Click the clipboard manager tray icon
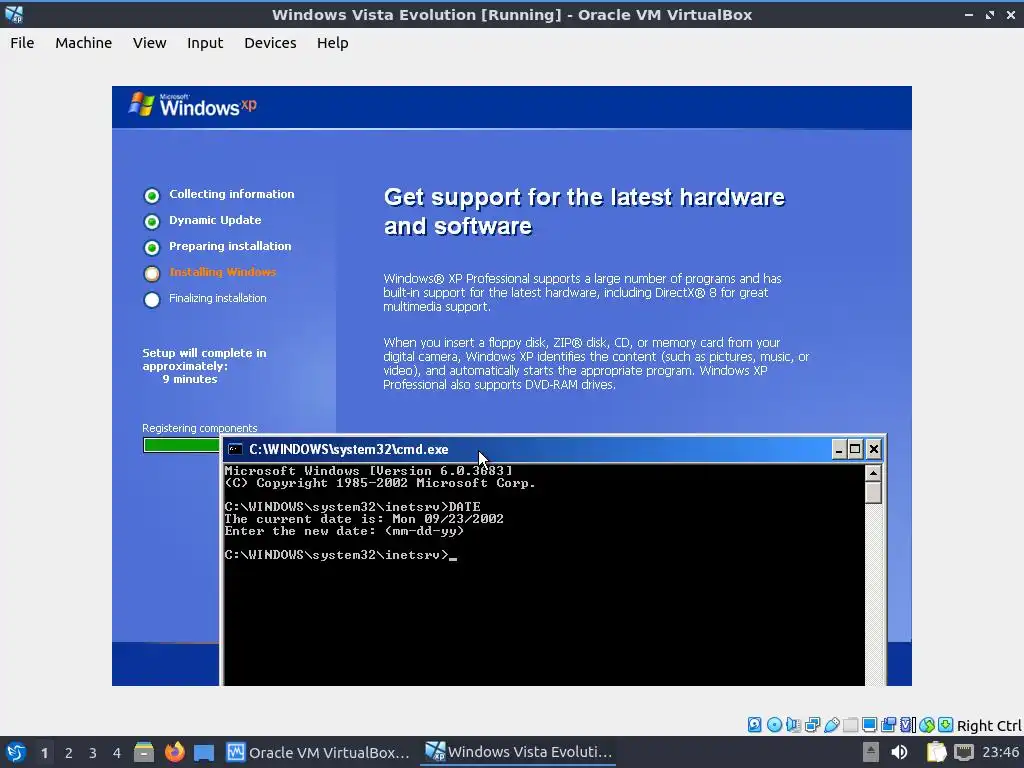 (x=936, y=752)
